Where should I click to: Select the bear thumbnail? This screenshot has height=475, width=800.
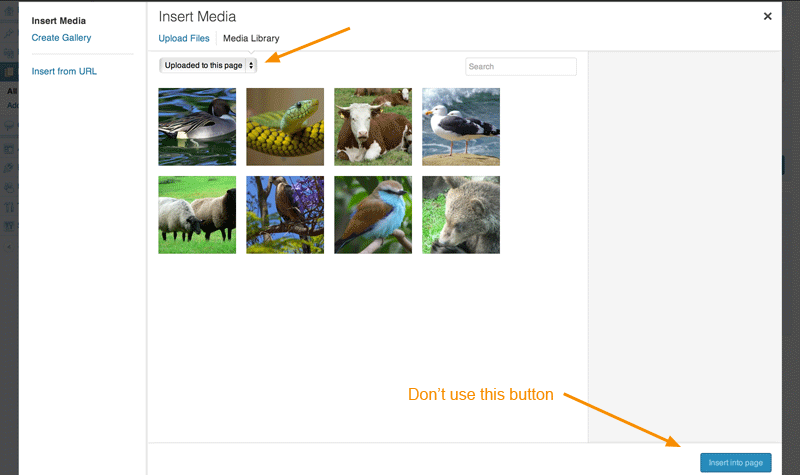(461, 215)
